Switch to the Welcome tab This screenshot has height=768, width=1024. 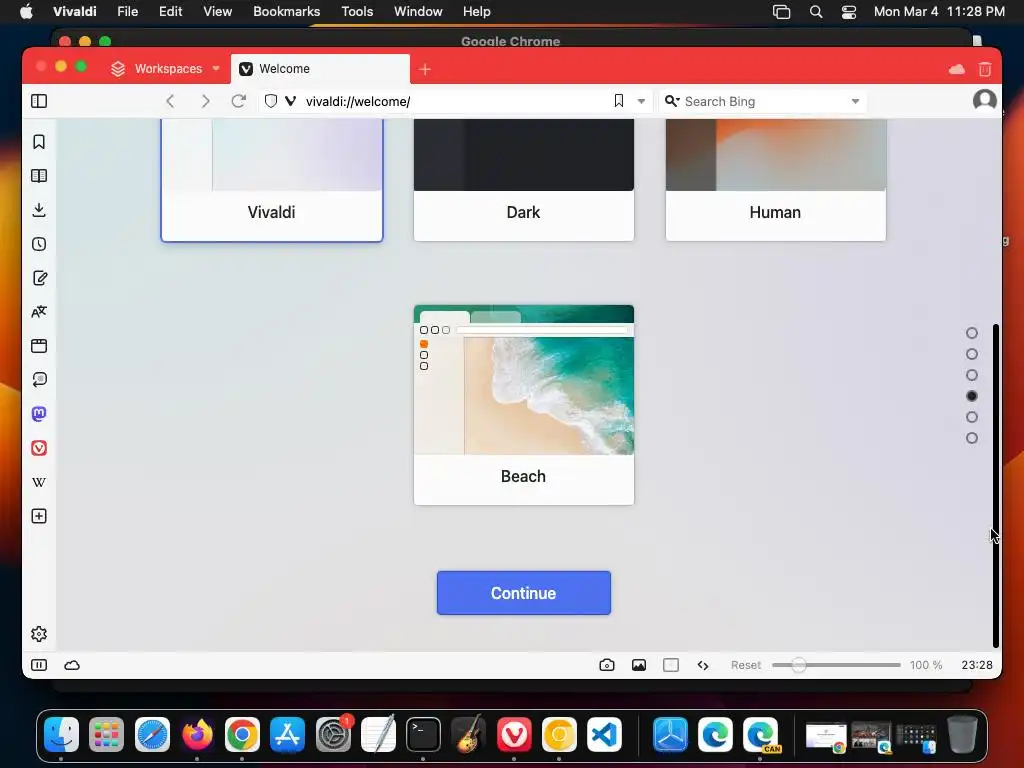click(320, 69)
